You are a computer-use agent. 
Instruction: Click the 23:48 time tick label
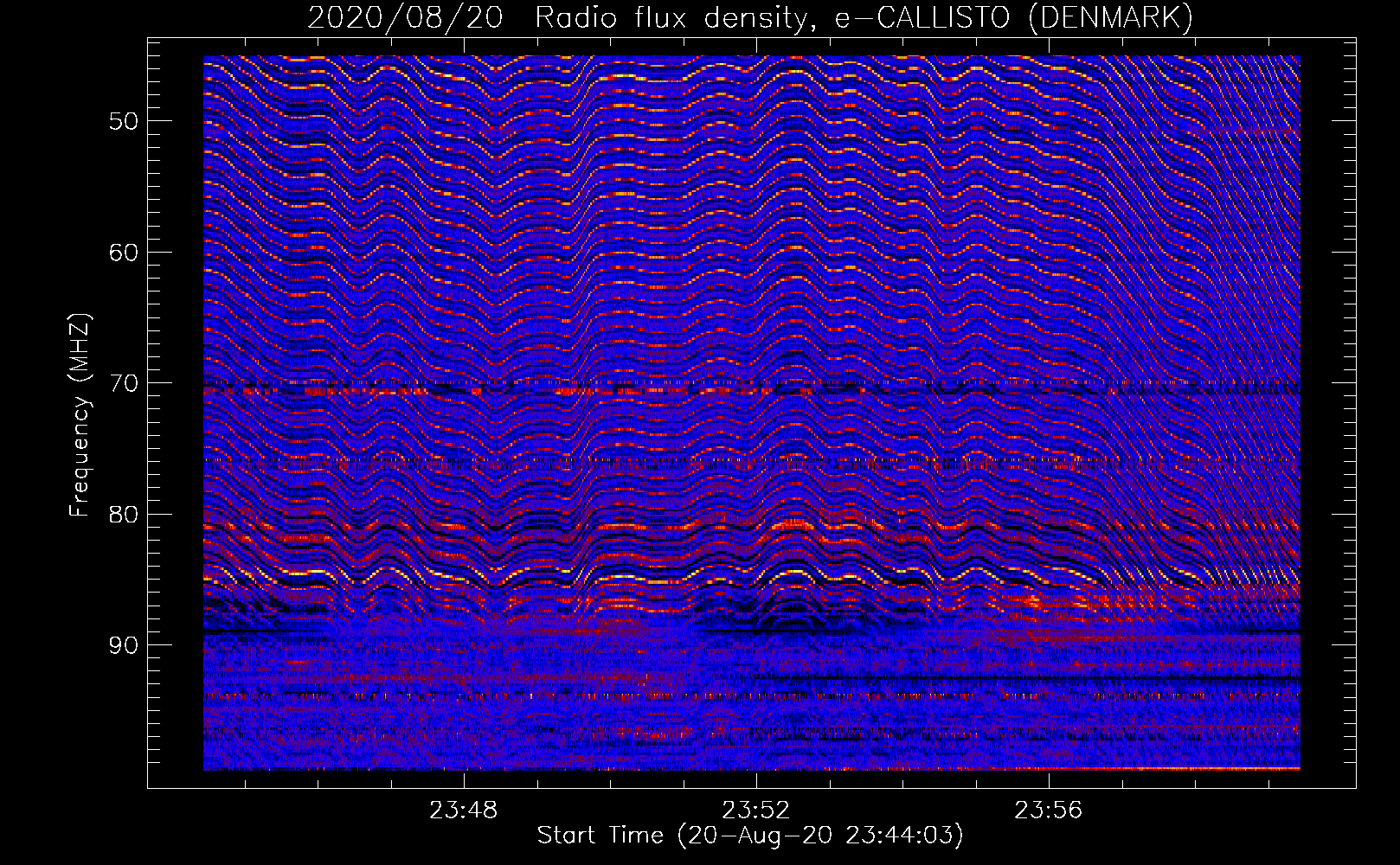(464, 811)
